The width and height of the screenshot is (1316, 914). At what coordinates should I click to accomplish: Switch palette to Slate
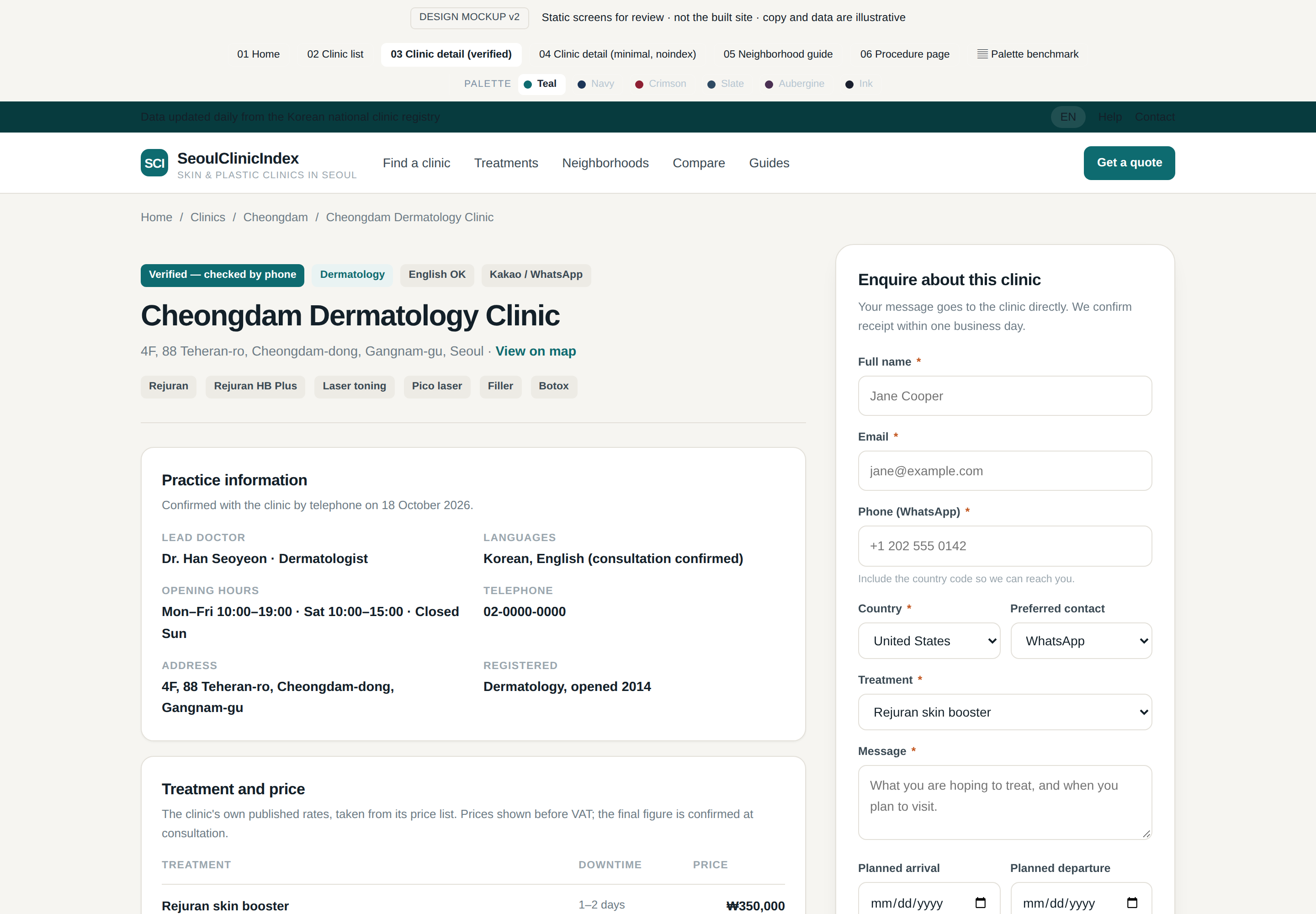click(726, 84)
